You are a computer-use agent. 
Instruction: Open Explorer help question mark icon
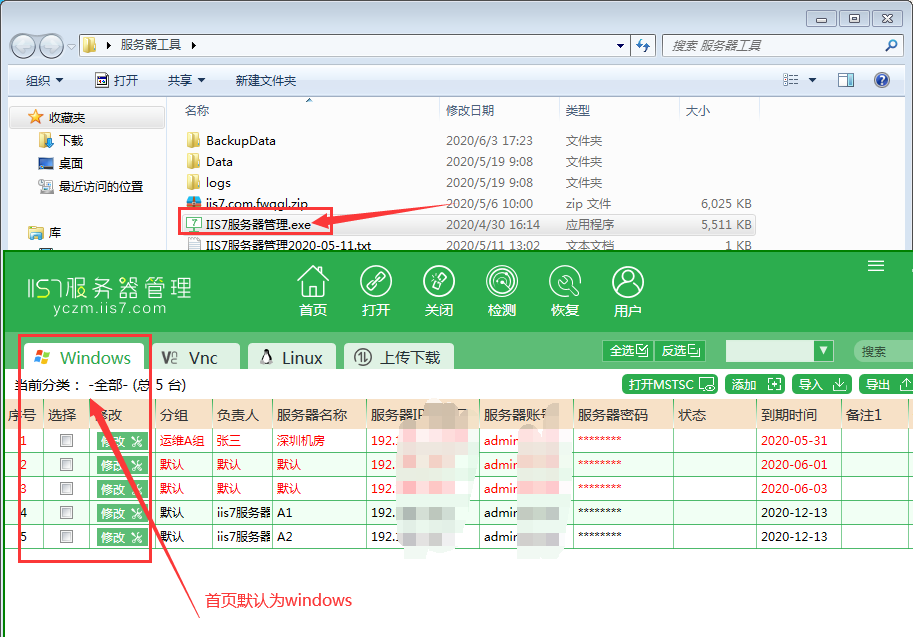(x=882, y=80)
